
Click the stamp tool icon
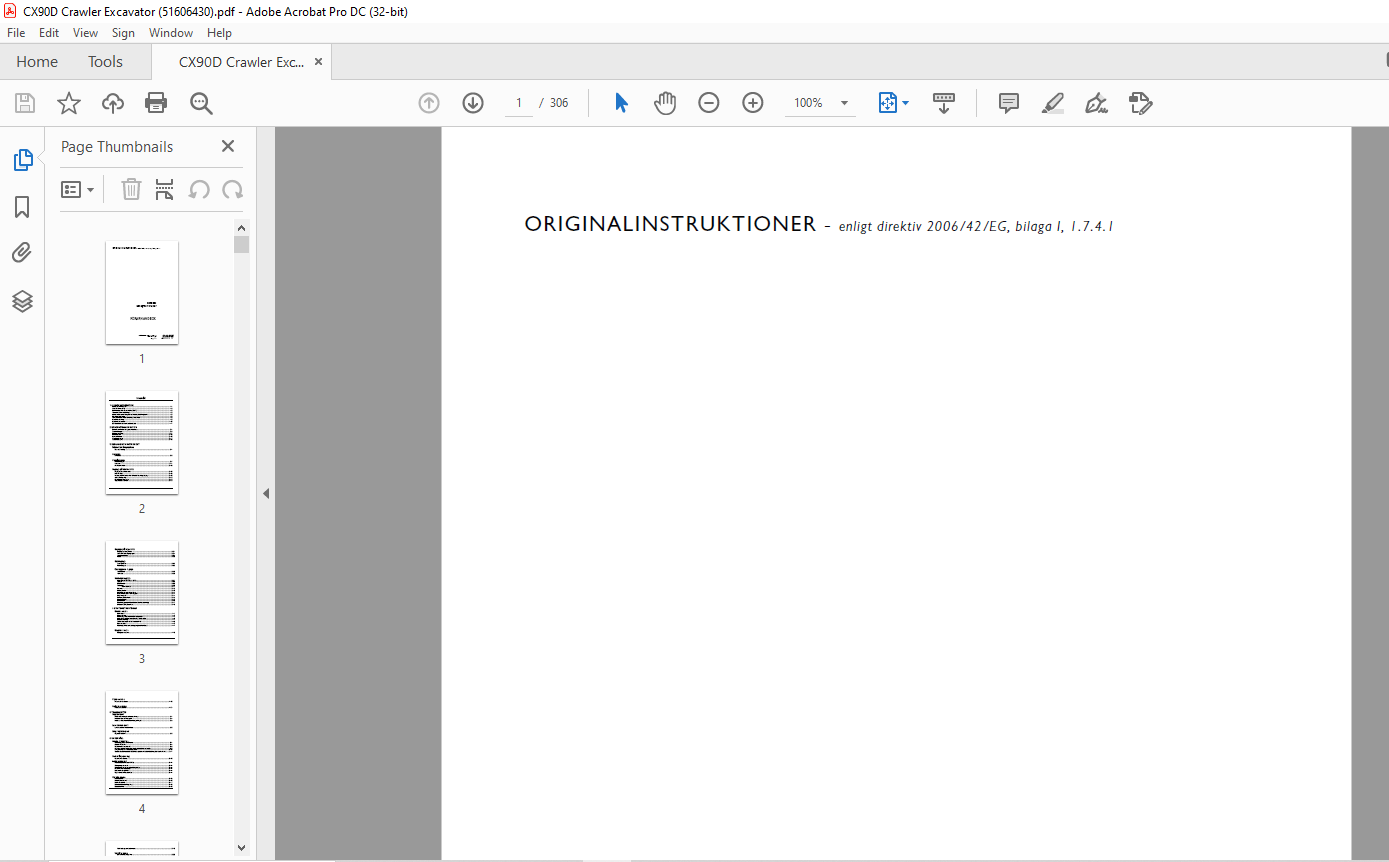coord(1141,103)
